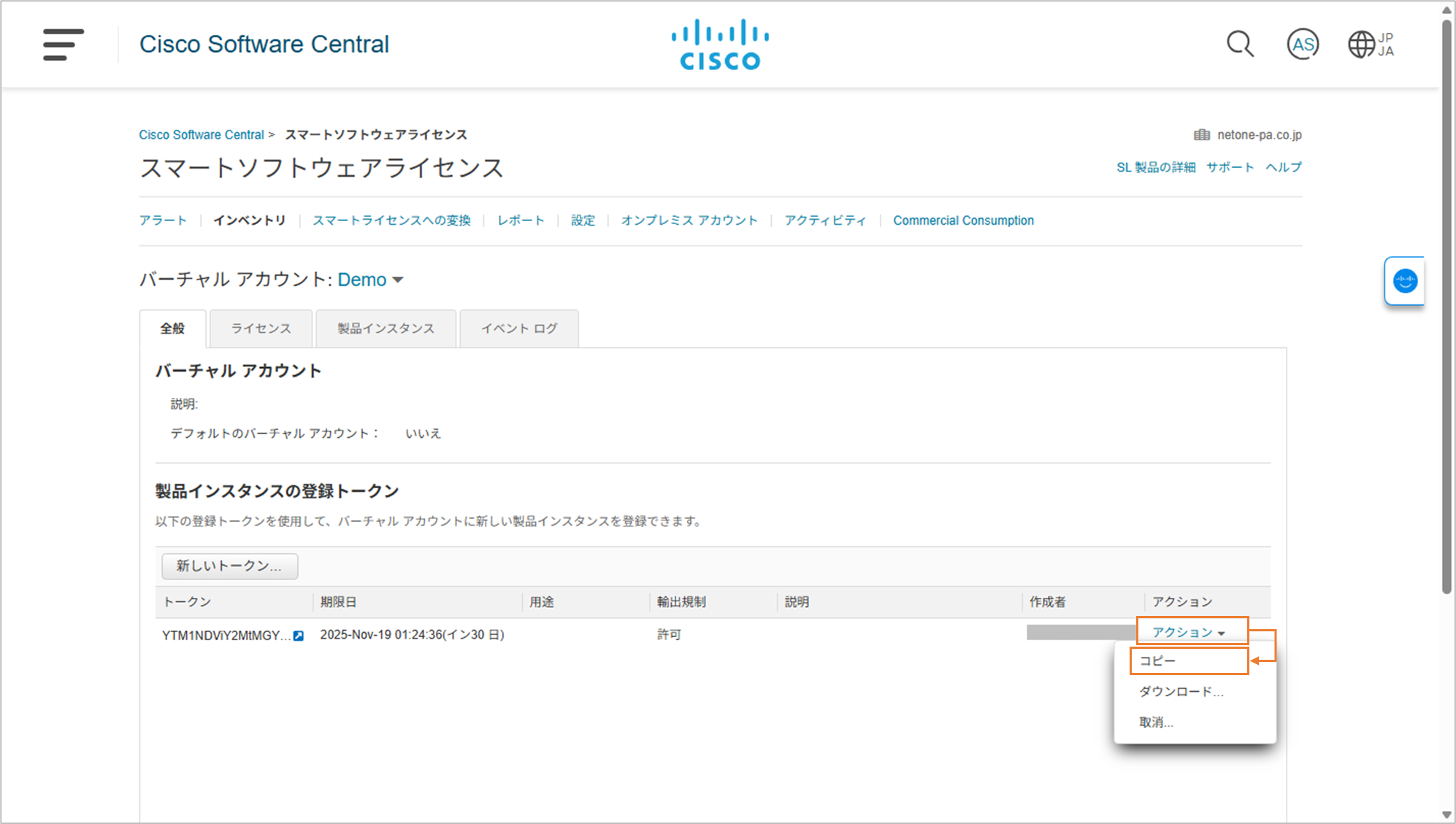
Task: Switch to the ライセンス tab
Action: click(x=261, y=328)
